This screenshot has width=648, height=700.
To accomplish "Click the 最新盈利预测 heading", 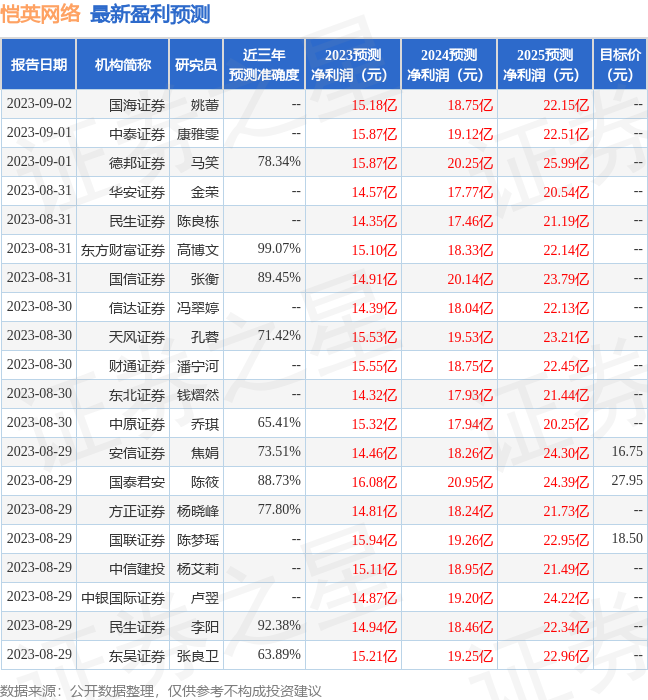I will 150,14.
